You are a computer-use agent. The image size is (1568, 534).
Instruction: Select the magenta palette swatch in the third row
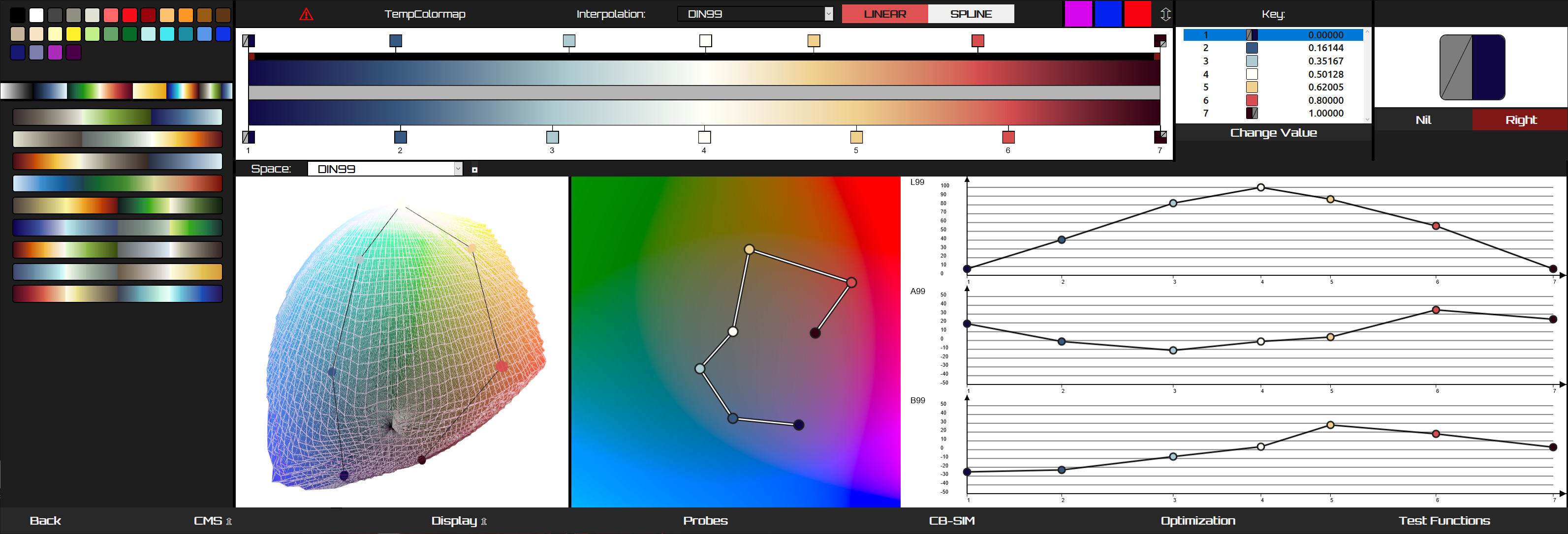tap(56, 52)
